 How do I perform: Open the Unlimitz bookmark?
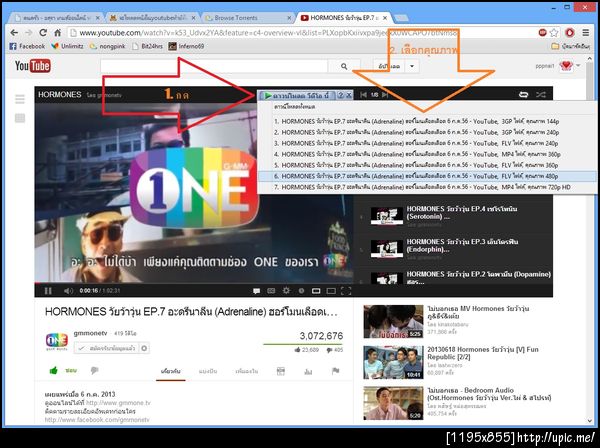click(x=67, y=46)
